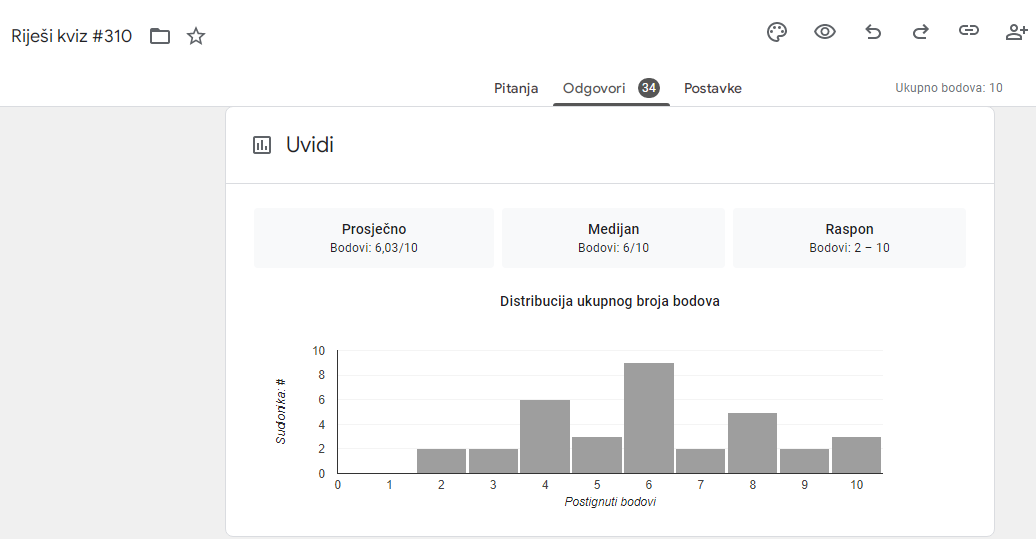Preview the form with the eye icon
Screen dimensions: 1036x539
tap(825, 32)
